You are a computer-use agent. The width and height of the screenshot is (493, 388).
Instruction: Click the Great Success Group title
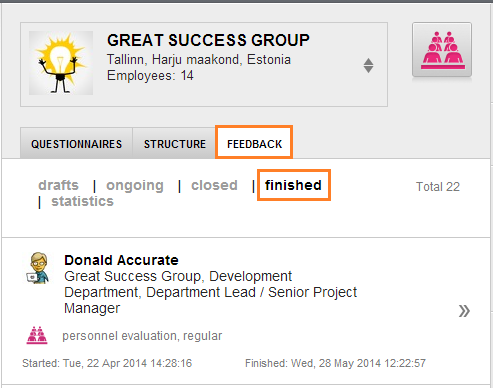(x=208, y=40)
